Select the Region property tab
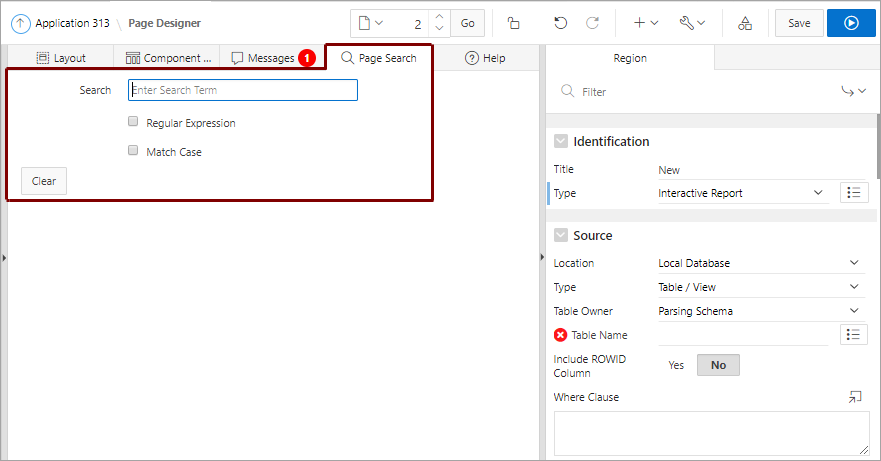The width and height of the screenshot is (881, 461). (x=630, y=58)
